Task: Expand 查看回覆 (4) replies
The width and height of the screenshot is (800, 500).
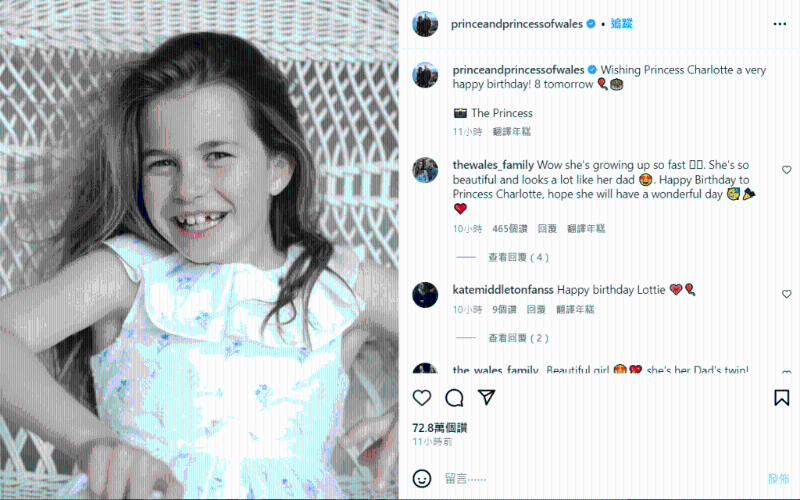Action: pos(518,257)
